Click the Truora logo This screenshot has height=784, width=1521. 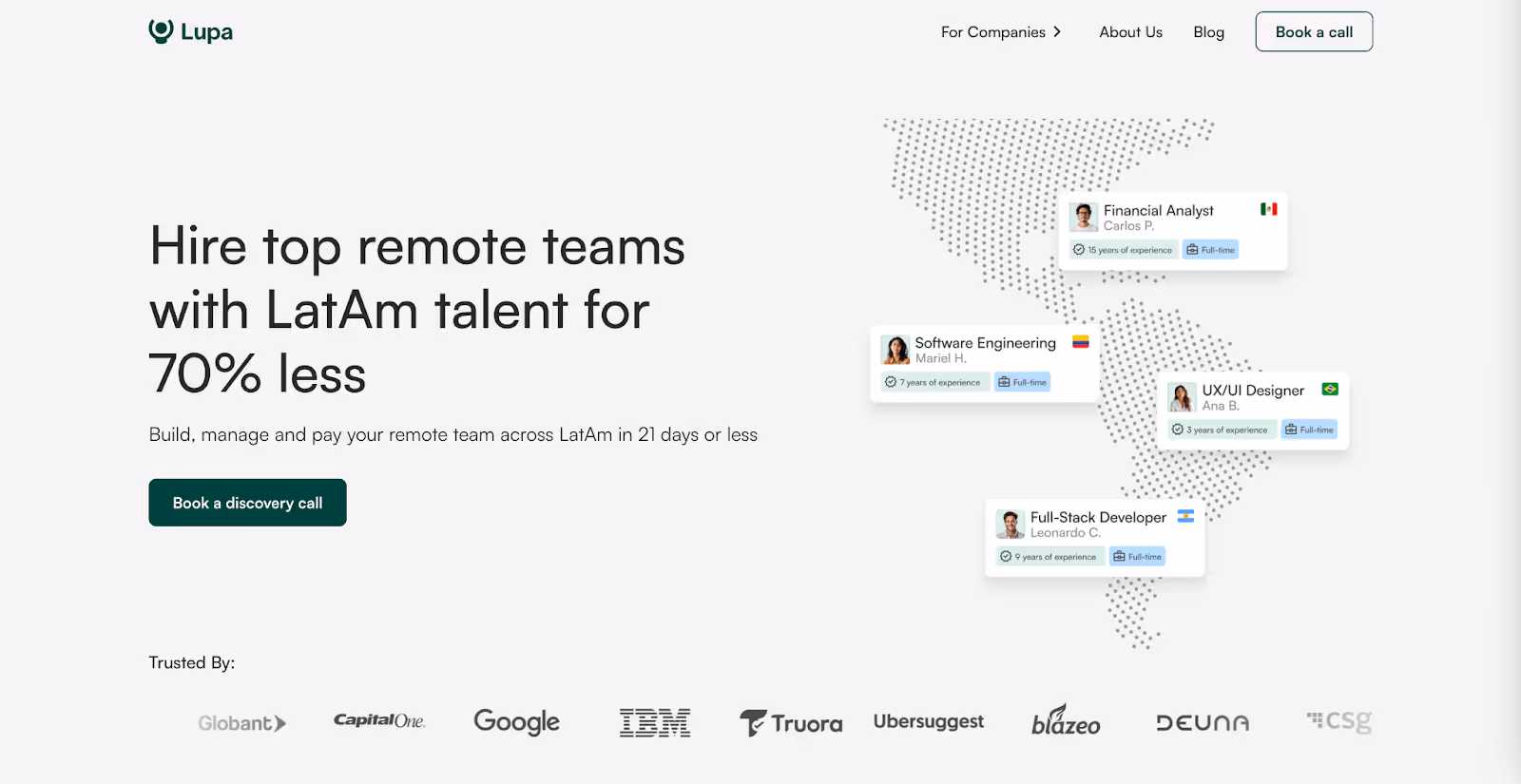tap(791, 723)
